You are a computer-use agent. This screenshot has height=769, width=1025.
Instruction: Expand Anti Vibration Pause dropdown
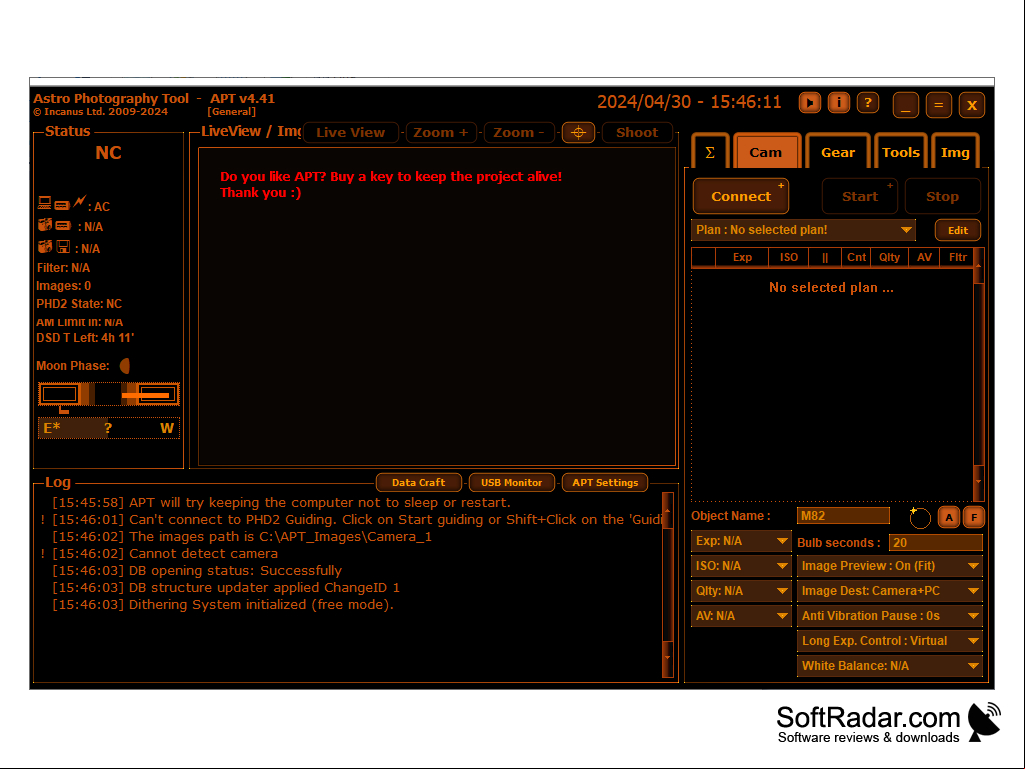[x=890, y=616]
